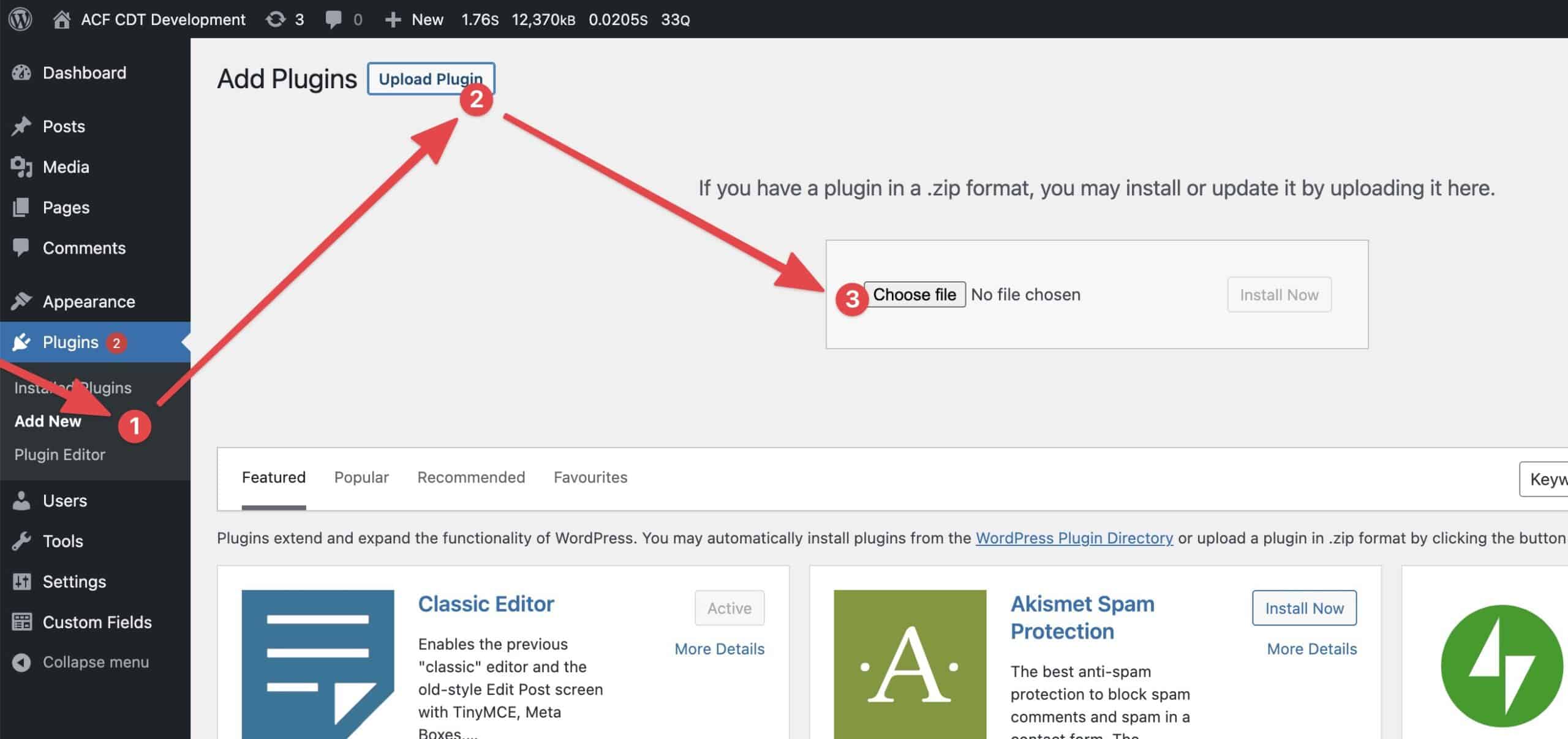Open the Akismet plugin thumbnail

(910, 664)
